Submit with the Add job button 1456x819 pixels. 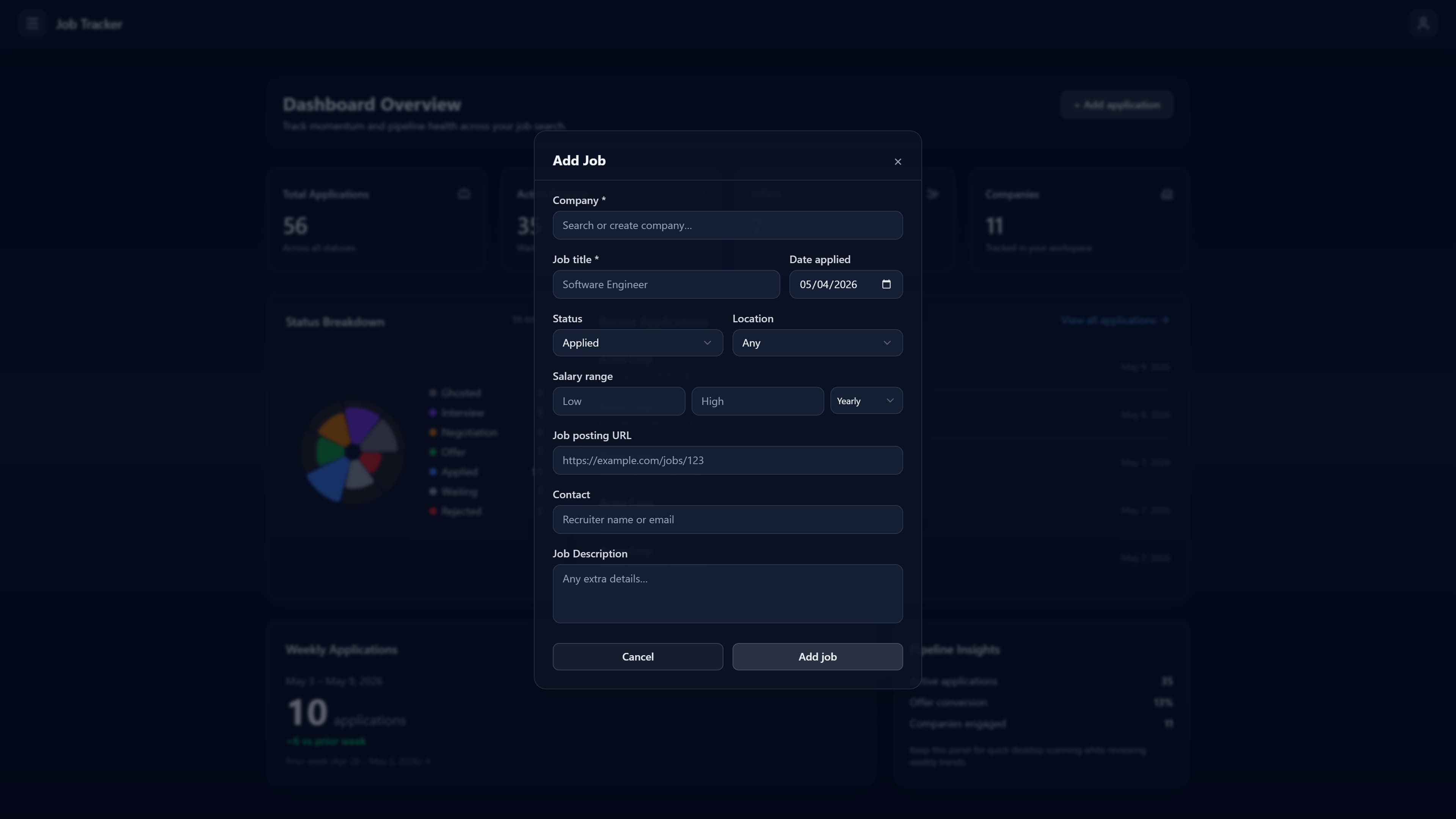817,657
